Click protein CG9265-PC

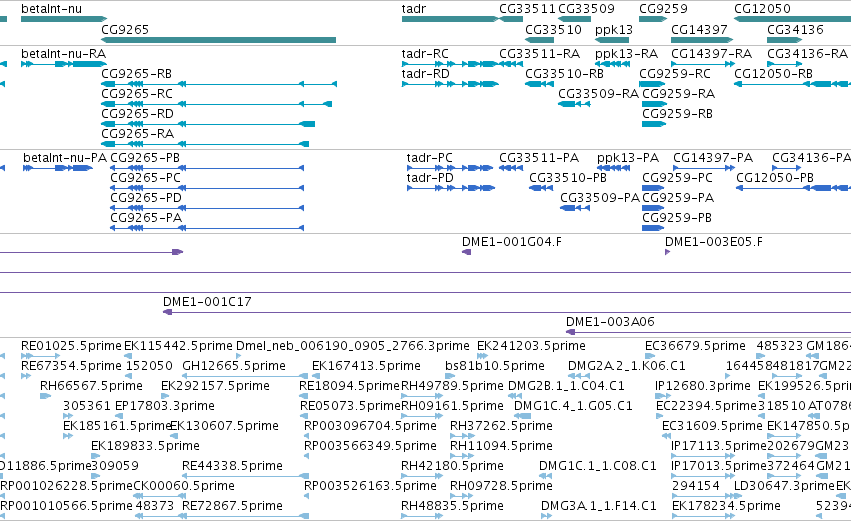point(207,188)
